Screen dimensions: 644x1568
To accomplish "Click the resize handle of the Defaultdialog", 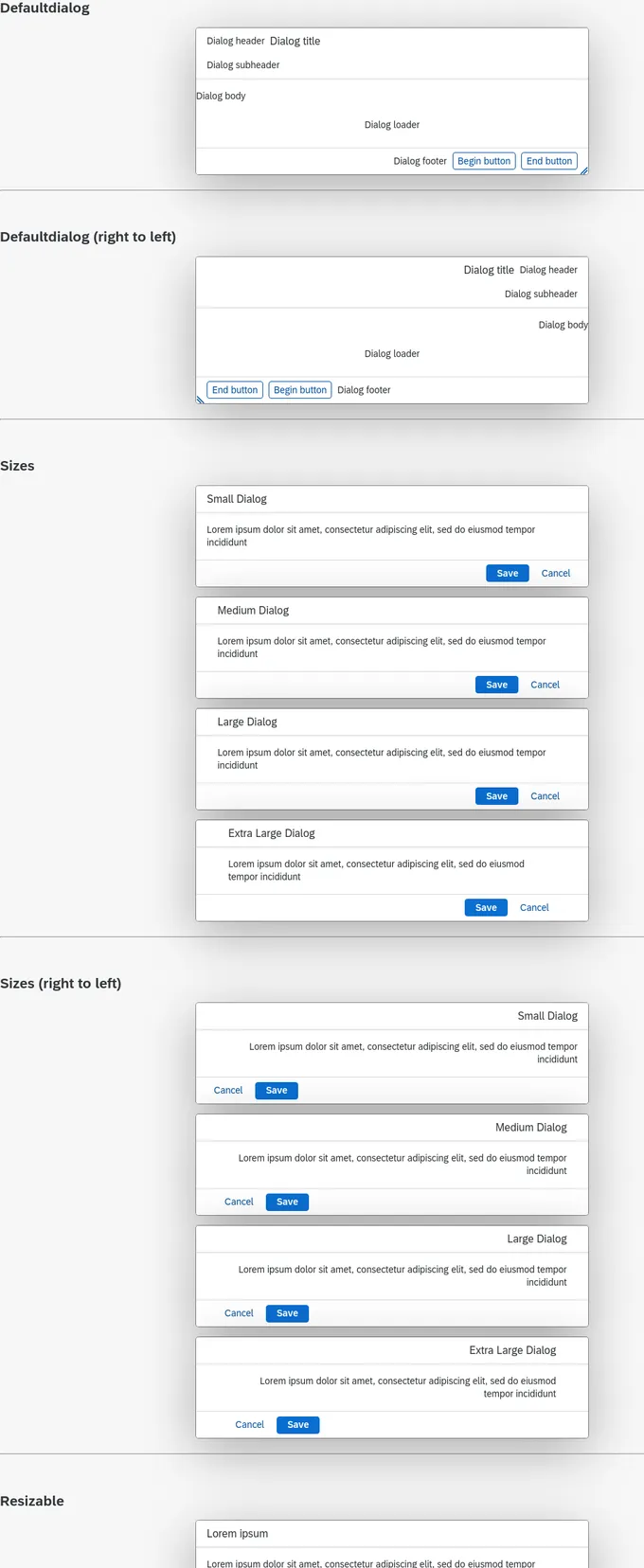I will tap(583, 170).
